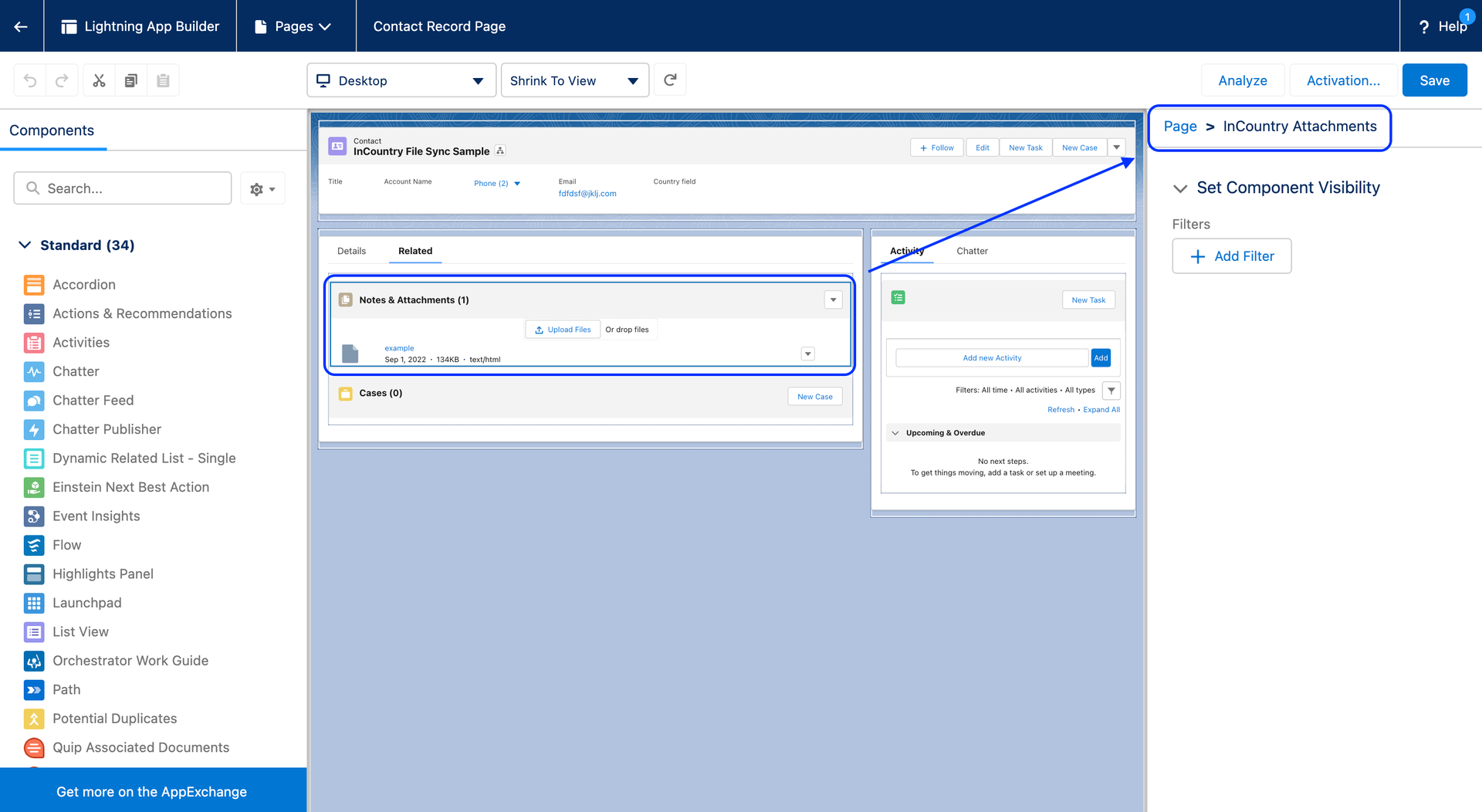1482x812 pixels.
Task: Click the Save button
Action: click(1434, 80)
